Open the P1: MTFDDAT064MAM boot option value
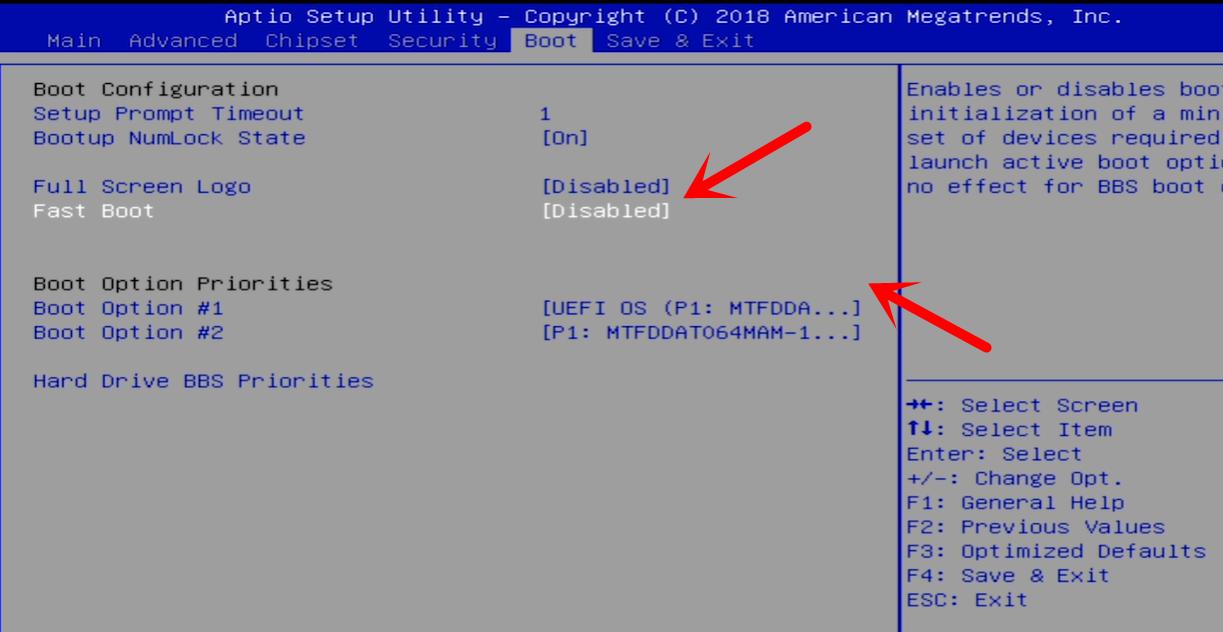The image size is (1223, 632). click(701, 333)
